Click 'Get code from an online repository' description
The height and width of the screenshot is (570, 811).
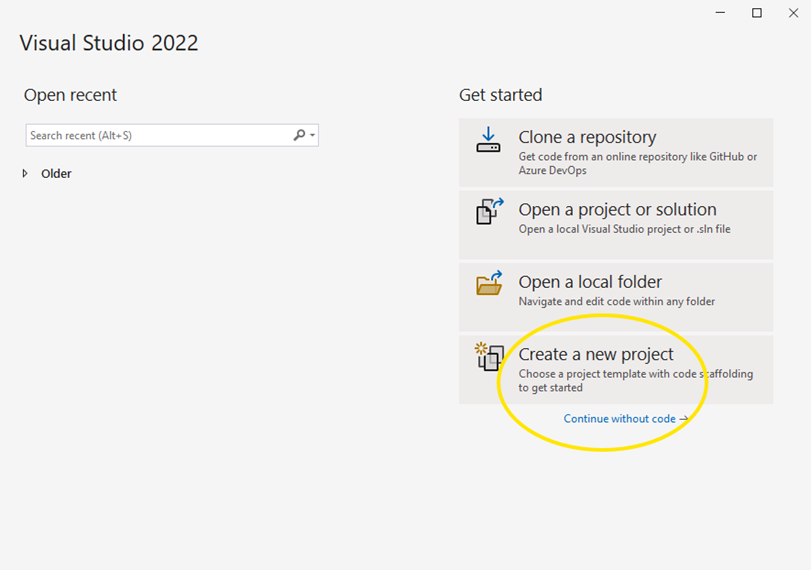638,163
